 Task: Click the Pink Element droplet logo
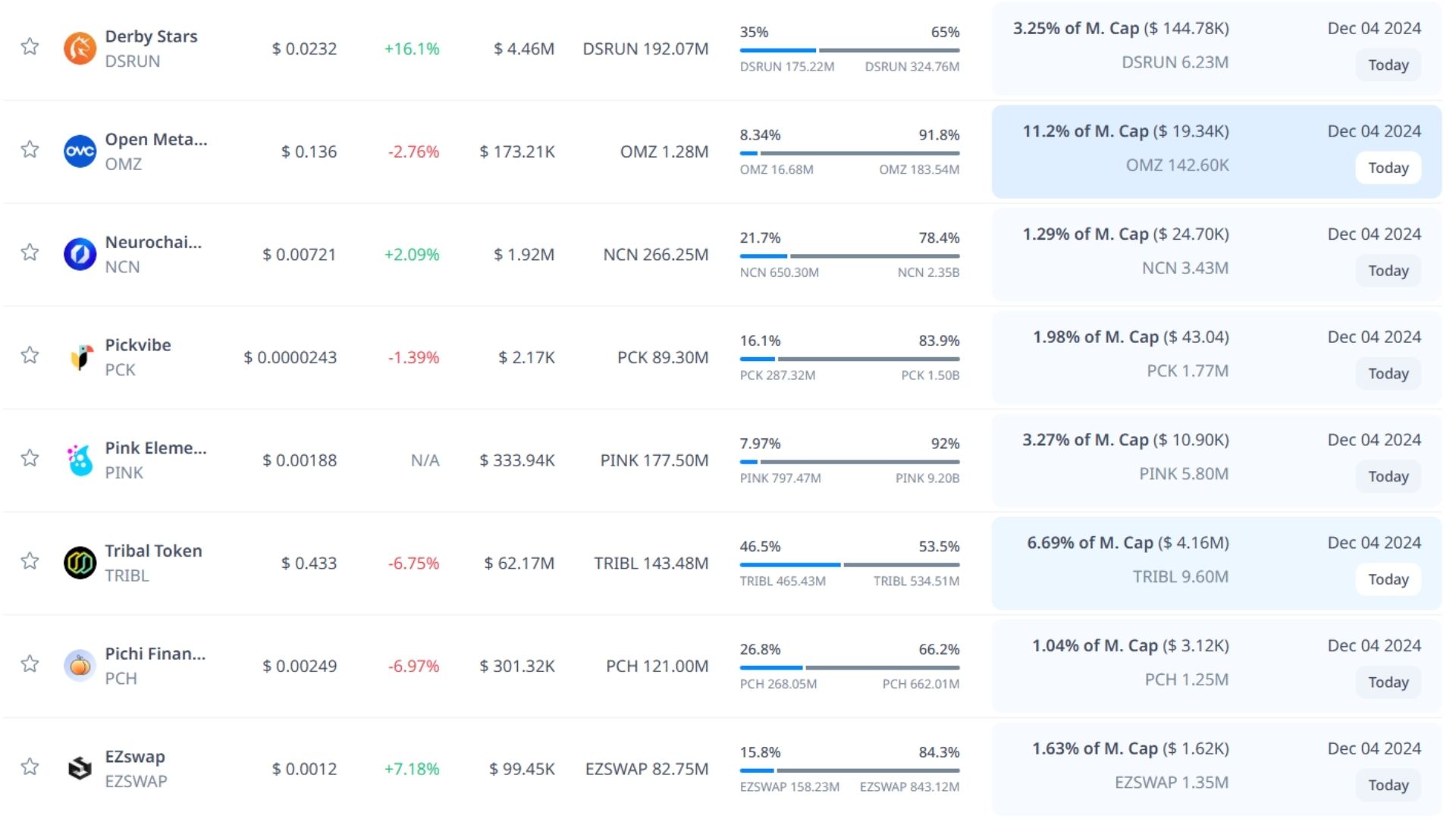[x=80, y=460]
